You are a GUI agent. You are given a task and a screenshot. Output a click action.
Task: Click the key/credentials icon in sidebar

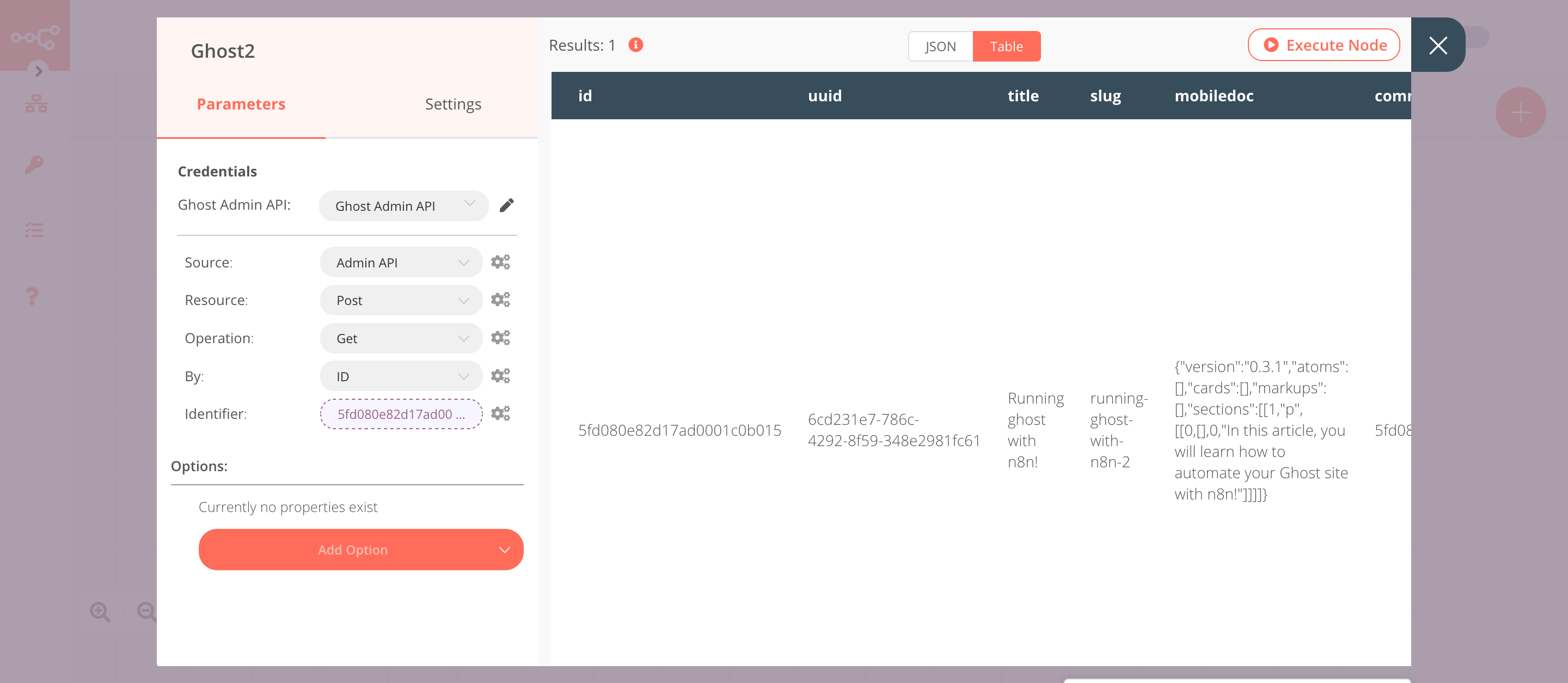click(35, 164)
